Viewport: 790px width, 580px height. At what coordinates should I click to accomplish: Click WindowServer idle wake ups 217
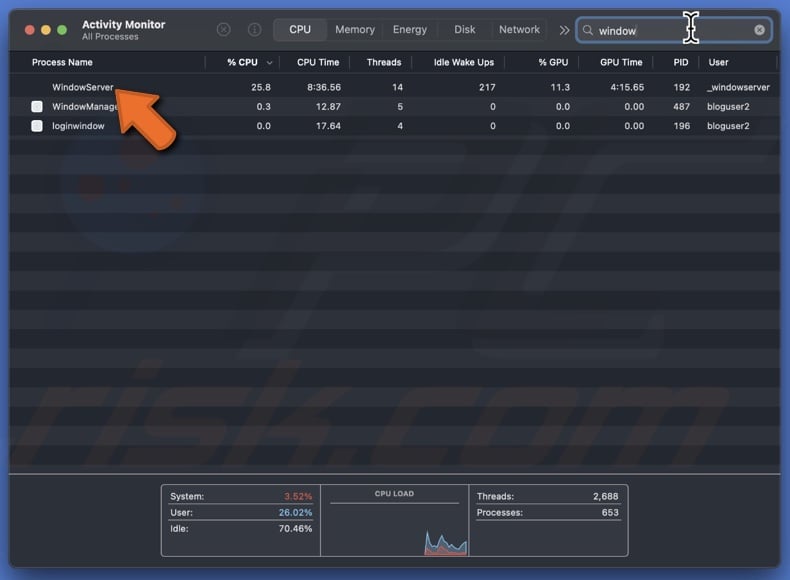point(487,87)
